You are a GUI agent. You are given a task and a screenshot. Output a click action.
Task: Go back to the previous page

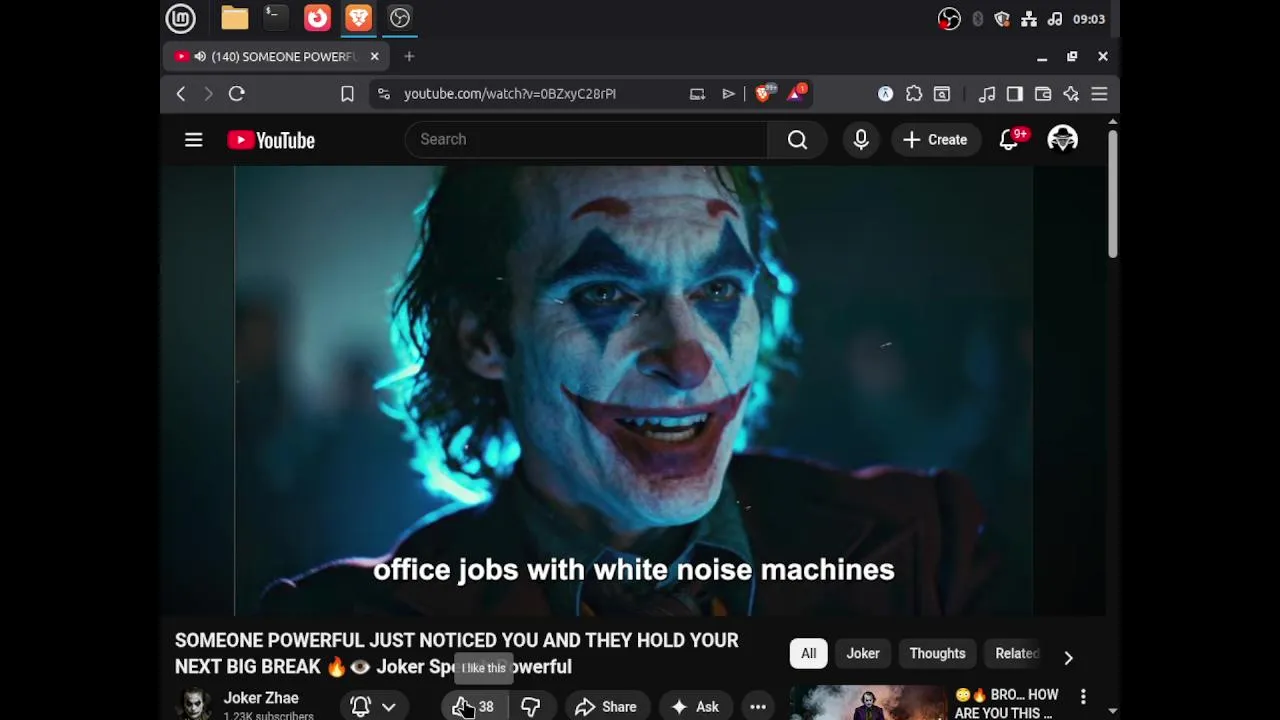click(181, 94)
